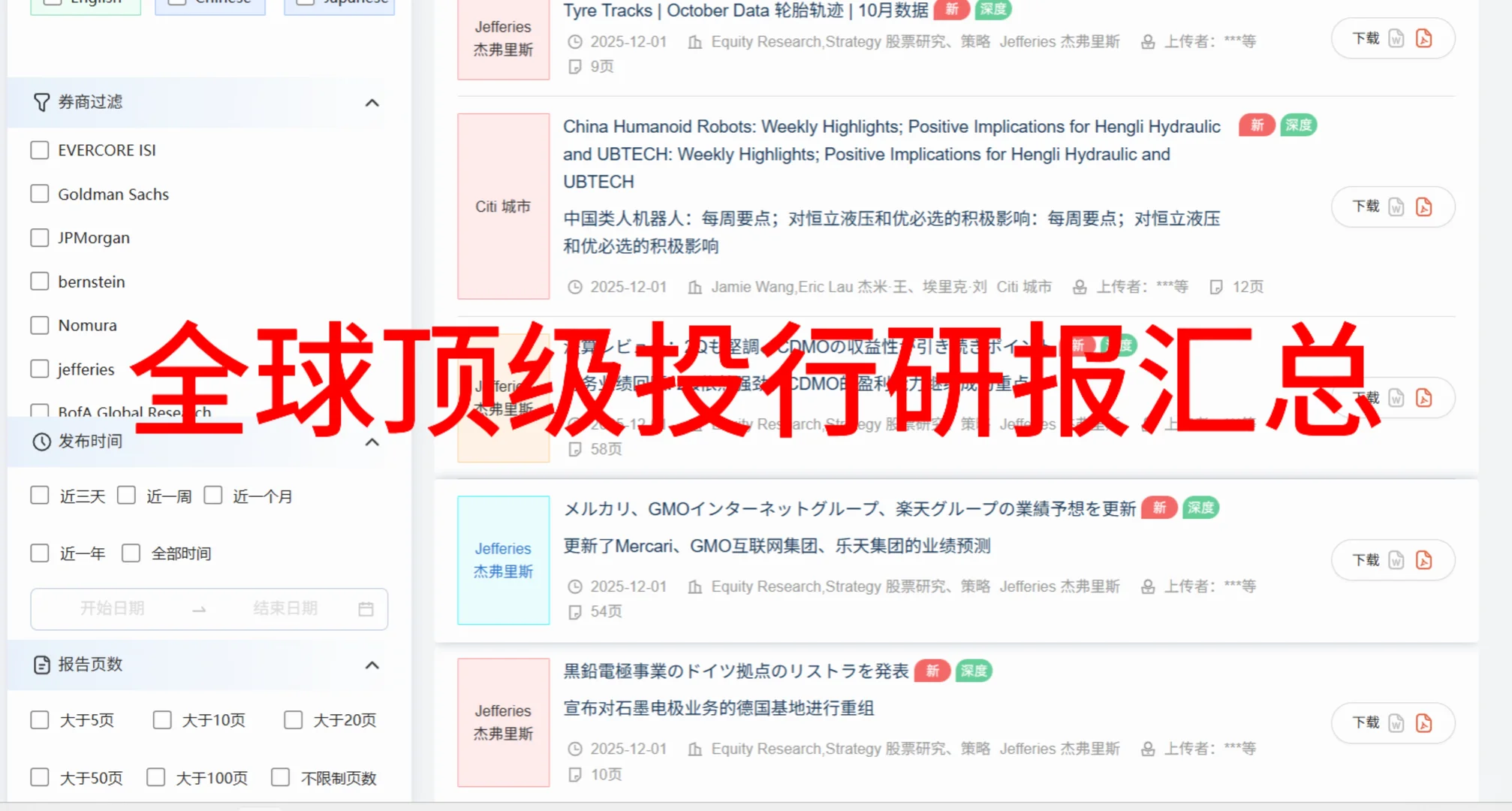Download PDF of Tyre Tracks report
The height and width of the screenshot is (811, 1512).
1424,38
